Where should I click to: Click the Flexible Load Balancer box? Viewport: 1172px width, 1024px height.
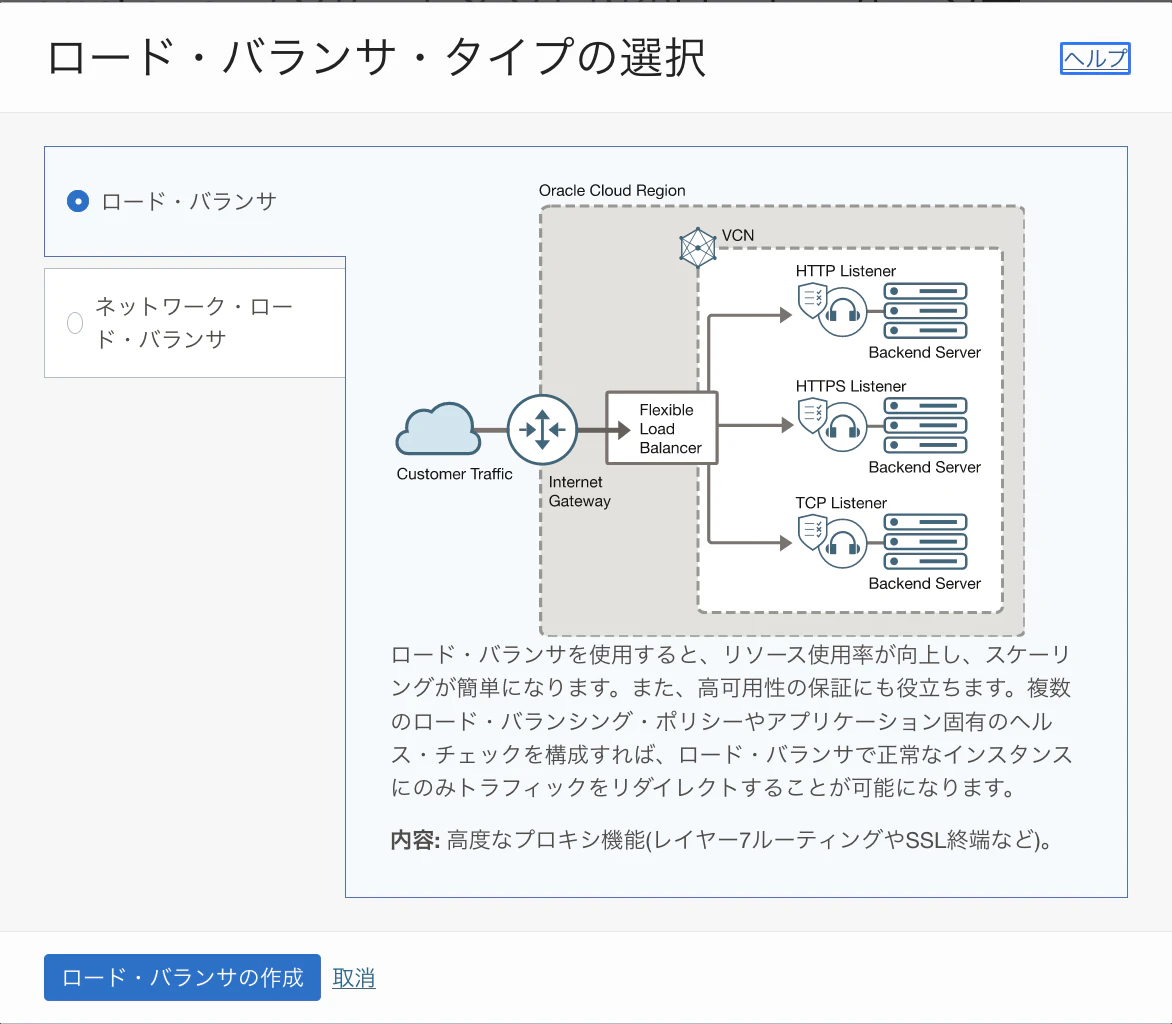point(662,428)
